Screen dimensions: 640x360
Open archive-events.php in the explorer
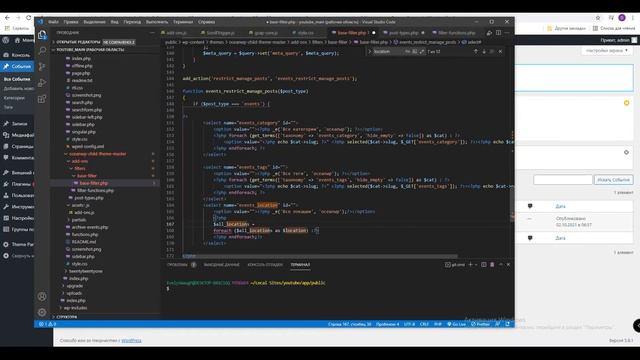(90, 227)
